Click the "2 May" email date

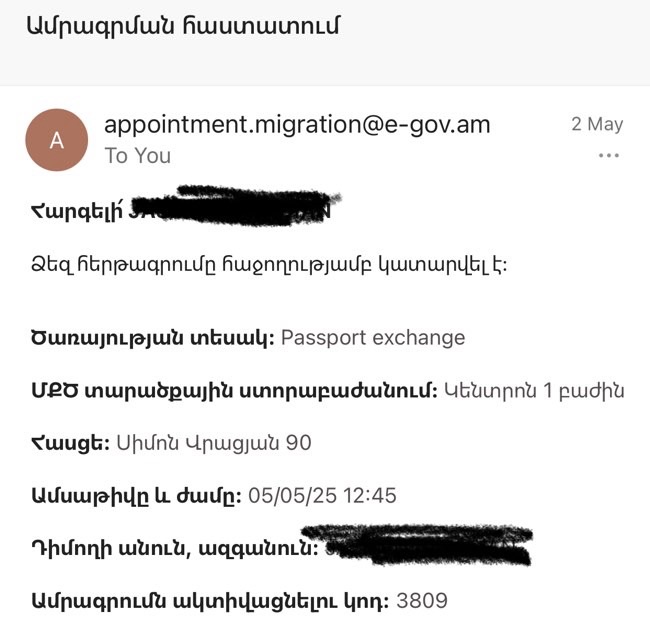pyautogui.click(x=597, y=125)
